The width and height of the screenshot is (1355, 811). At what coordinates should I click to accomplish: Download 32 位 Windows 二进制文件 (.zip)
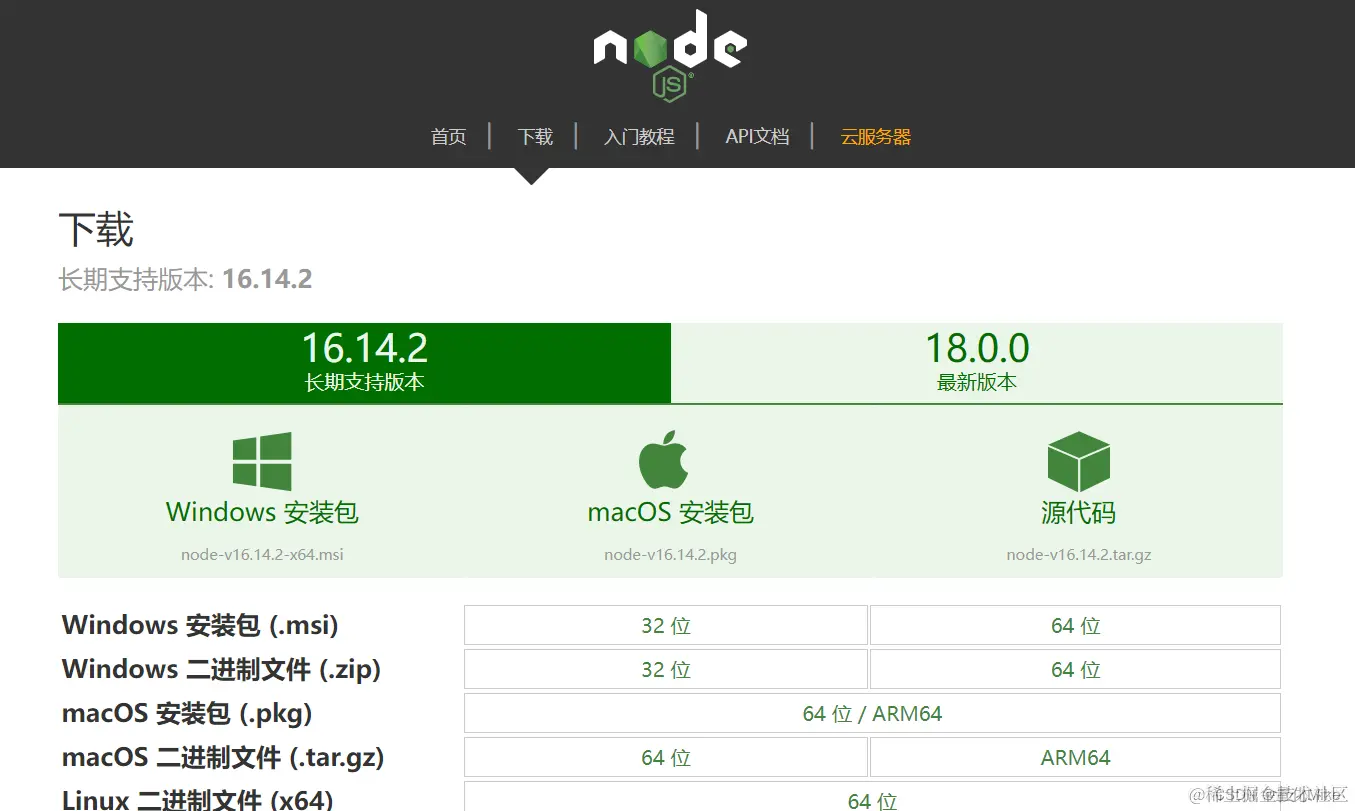pyautogui.click(x=666, y=669)
